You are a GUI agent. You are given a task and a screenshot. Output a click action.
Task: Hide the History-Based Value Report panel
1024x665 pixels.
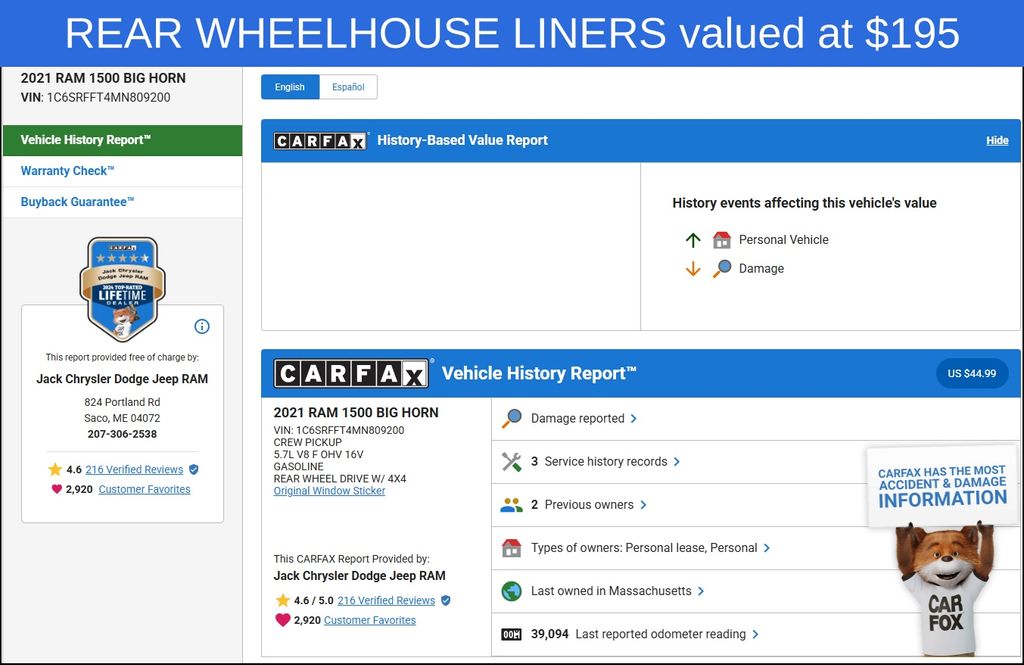click(997, 140)
